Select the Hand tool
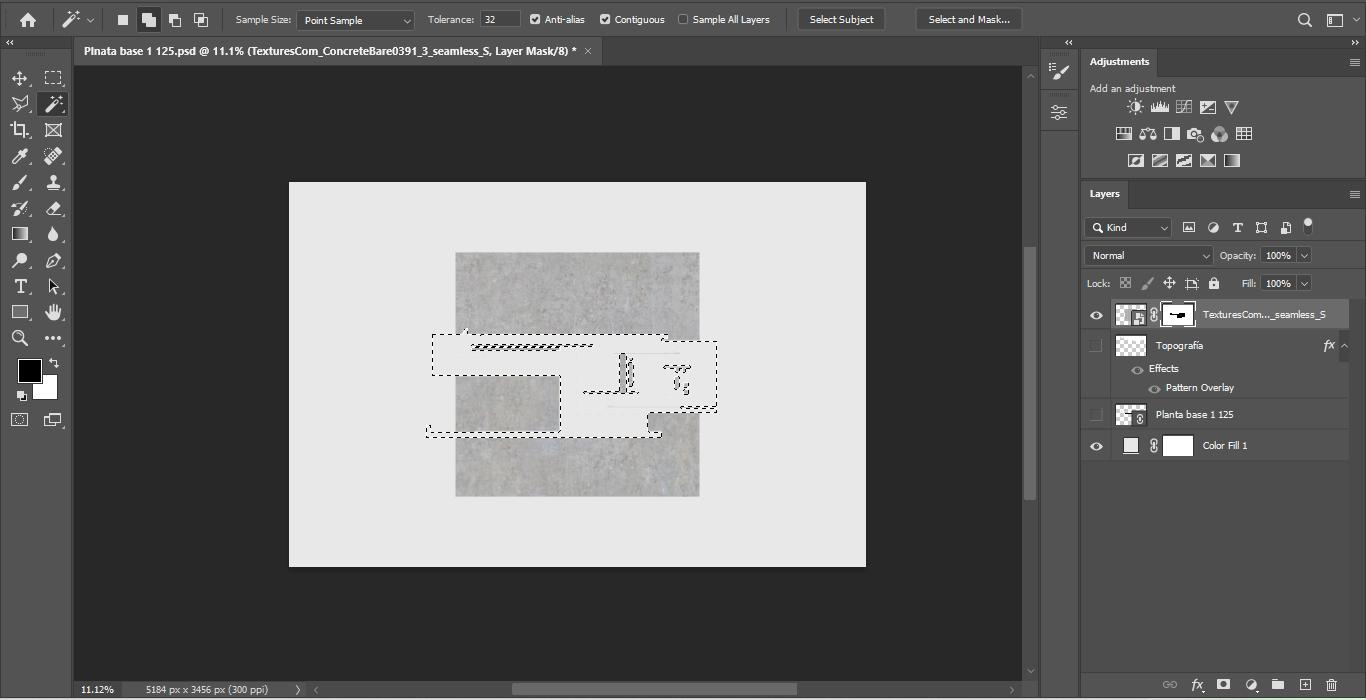The width and height of the screenshot is (1366, 700). click(x=53, y=313)
